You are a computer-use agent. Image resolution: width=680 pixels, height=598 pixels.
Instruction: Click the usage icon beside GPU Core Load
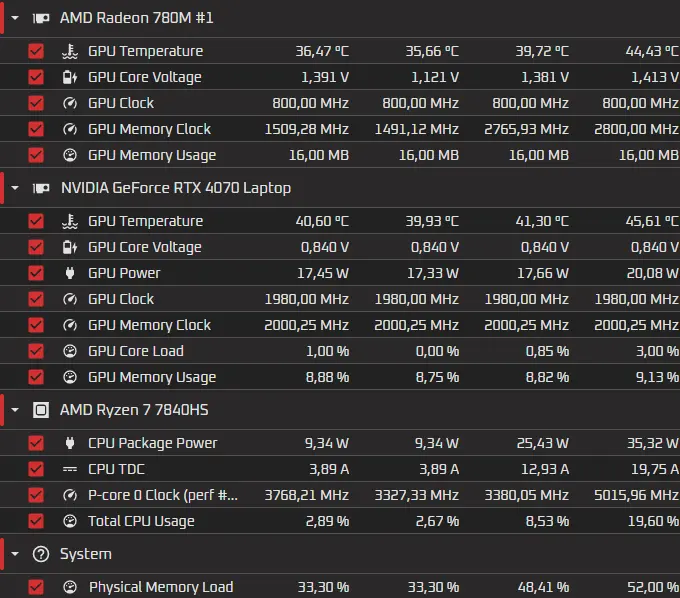pyautogui.click(x=70, y=351)
